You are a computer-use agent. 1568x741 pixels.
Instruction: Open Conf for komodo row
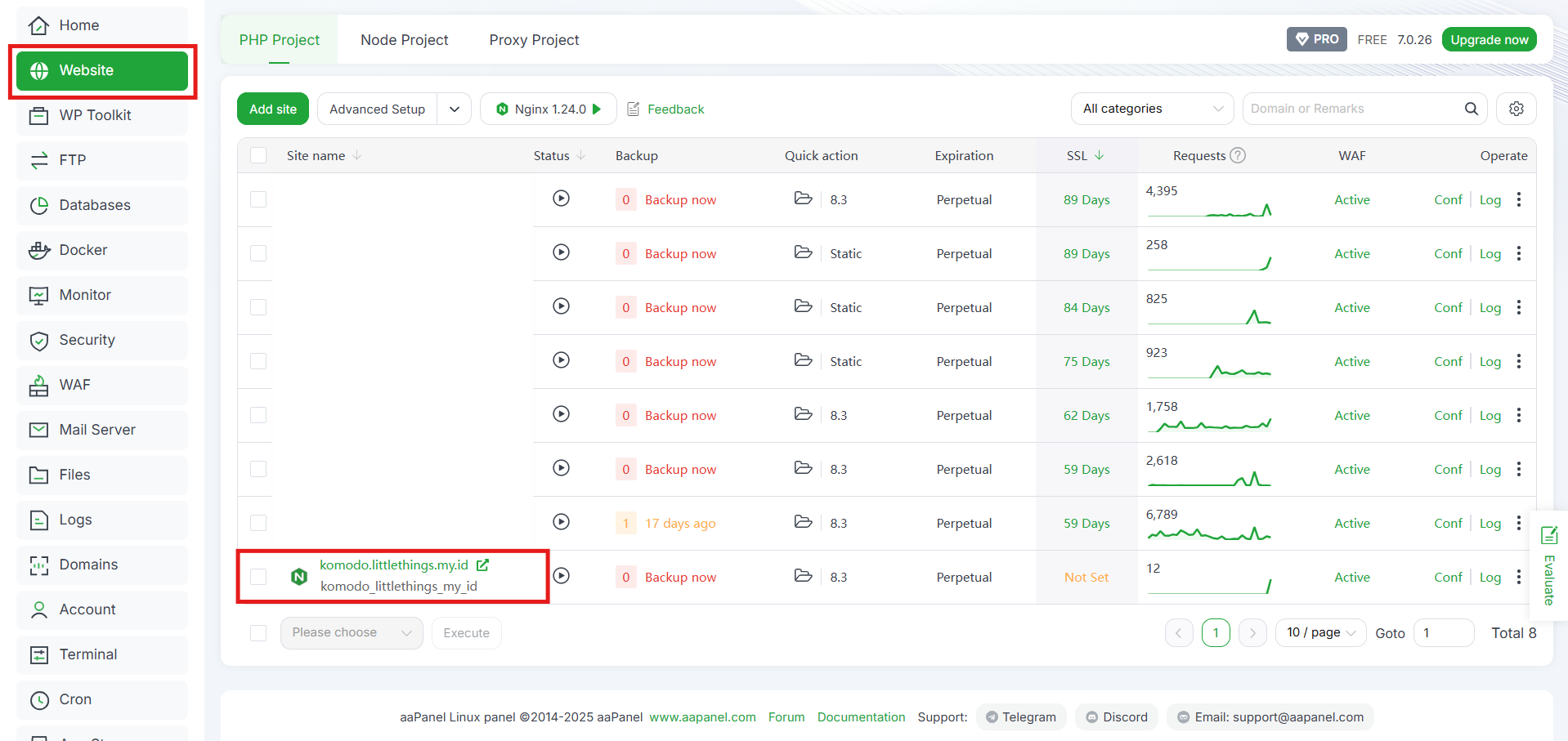[1448, 577]
